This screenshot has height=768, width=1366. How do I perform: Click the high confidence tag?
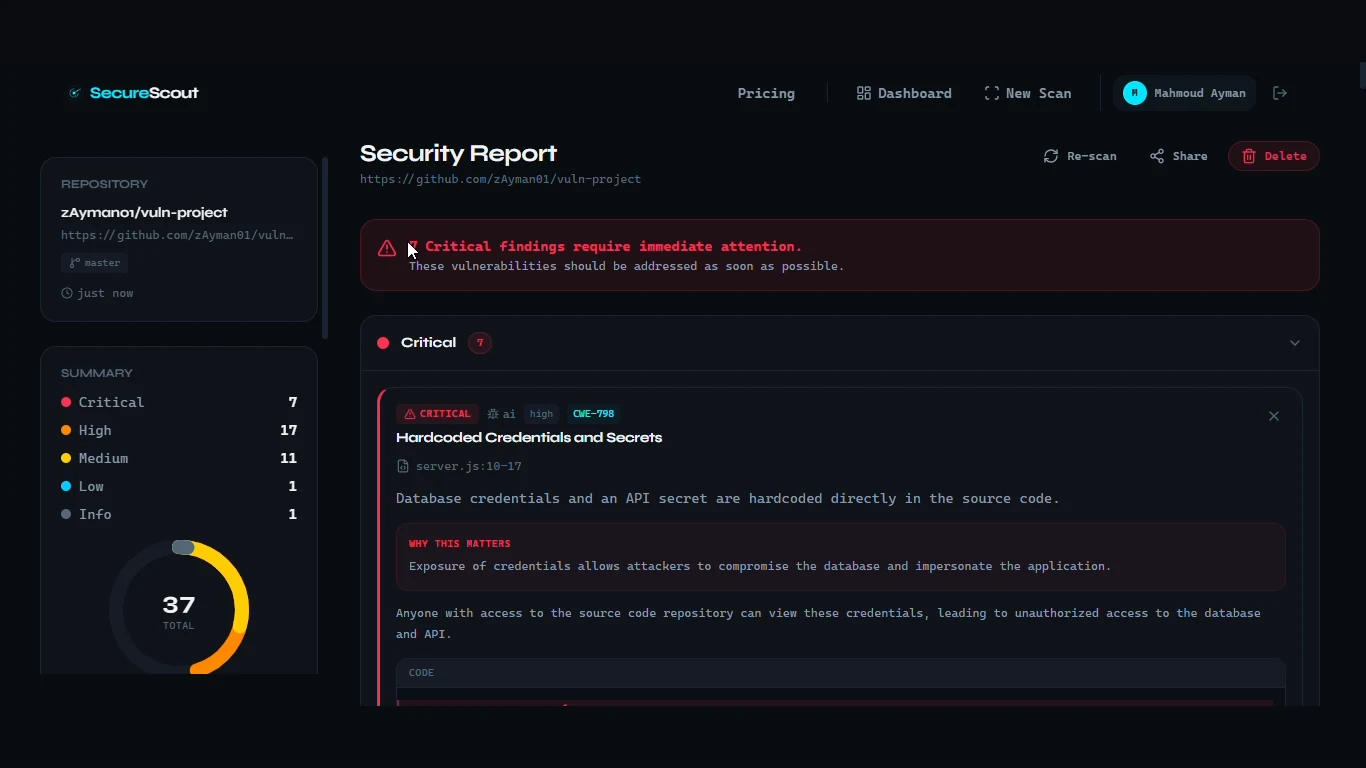click(541, 414)
